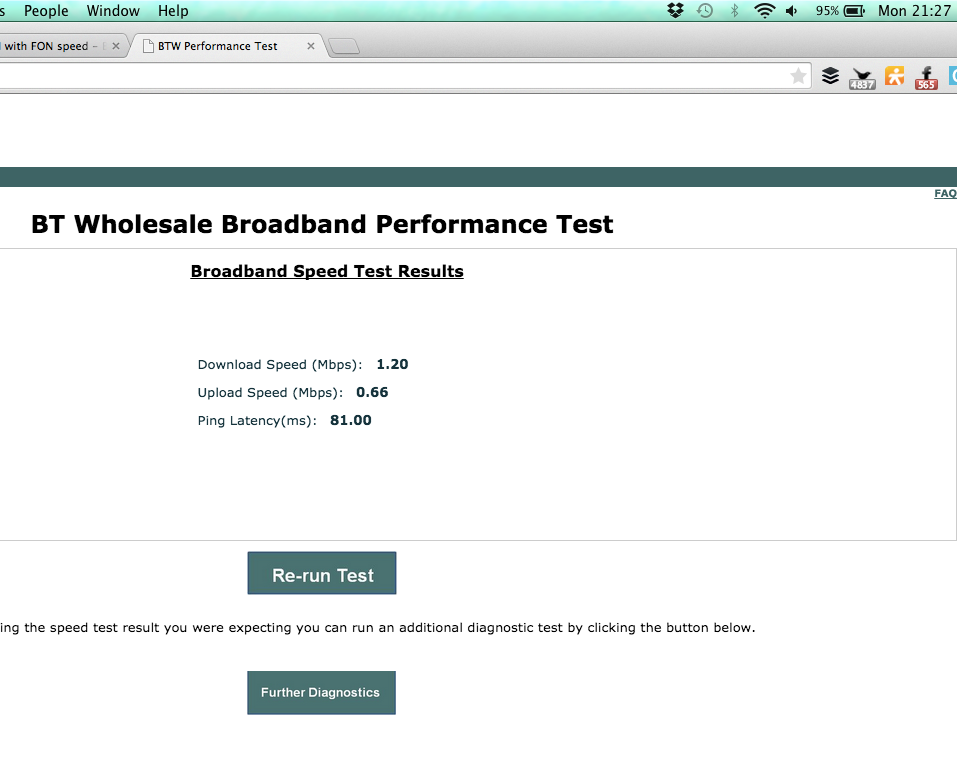Click the Further Diagnostics button
This screenshot has width=957, height=759.
321,692
